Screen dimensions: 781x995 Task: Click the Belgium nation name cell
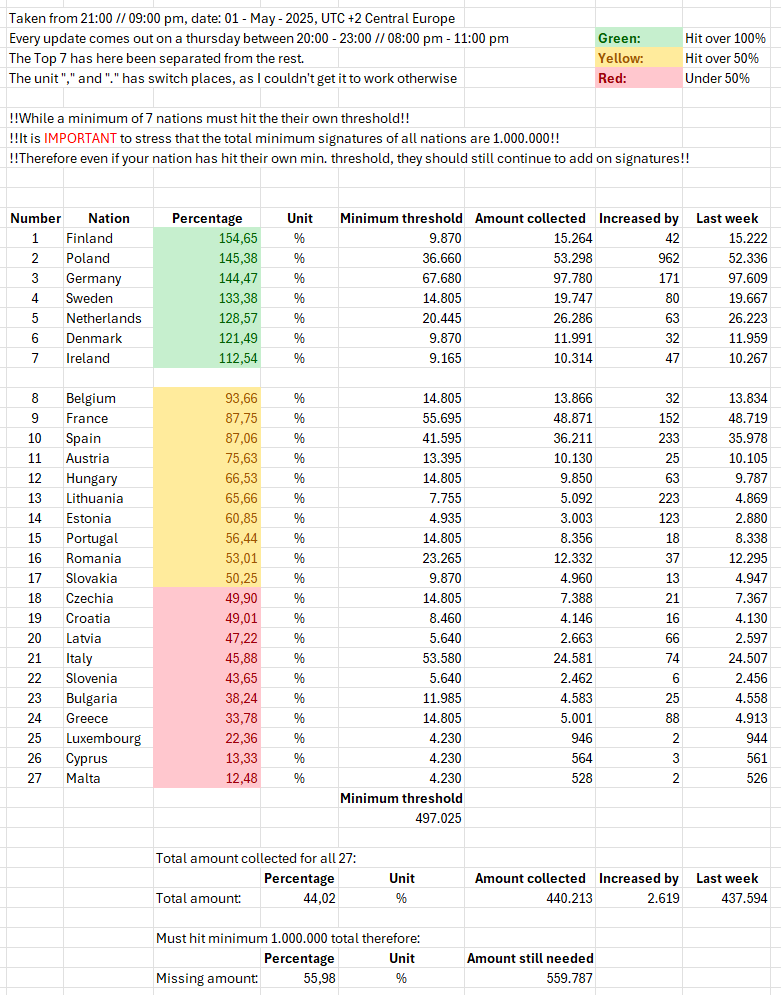108,398
